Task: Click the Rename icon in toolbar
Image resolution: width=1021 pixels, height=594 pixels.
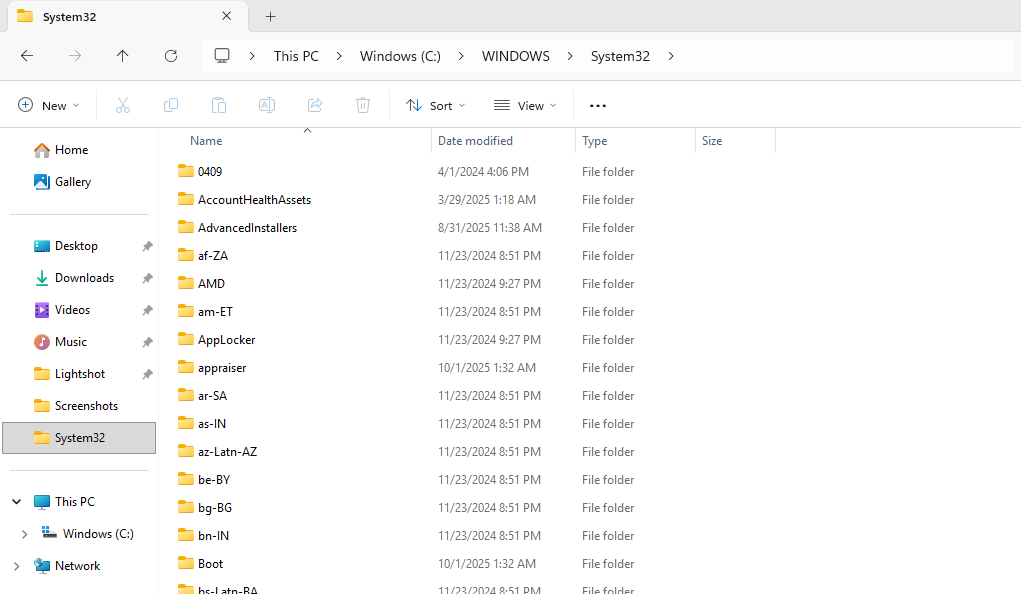Action: coord(267,105)
